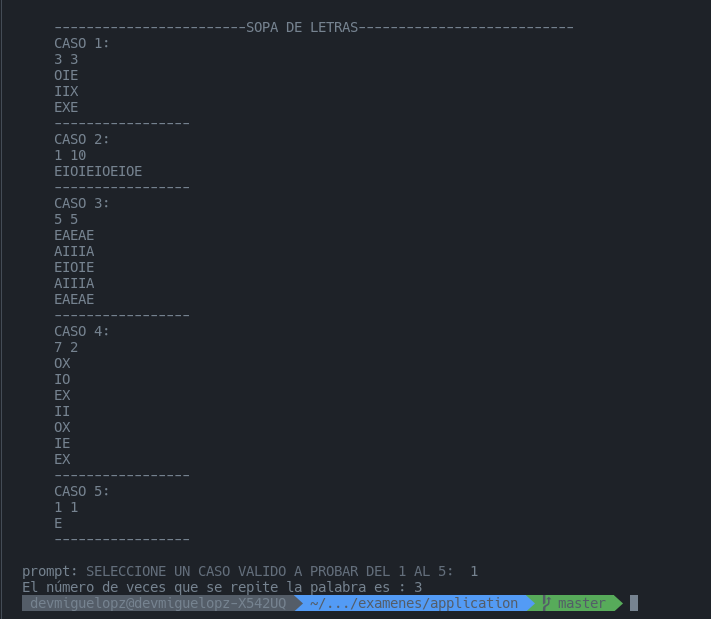Viewport: 711px width, 619px height.
Task: Click the EIOIE row in case 3
Action: pos(74,267)
